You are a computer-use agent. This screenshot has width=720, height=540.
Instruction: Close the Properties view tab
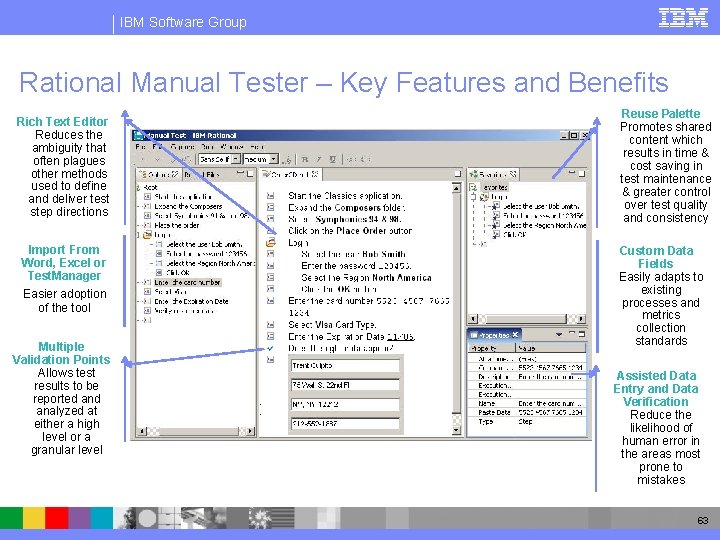tap(515, 335)
